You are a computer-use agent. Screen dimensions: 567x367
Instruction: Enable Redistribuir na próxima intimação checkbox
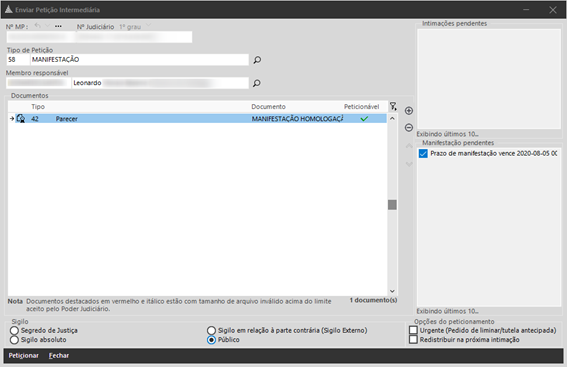[x=413, y=340]
